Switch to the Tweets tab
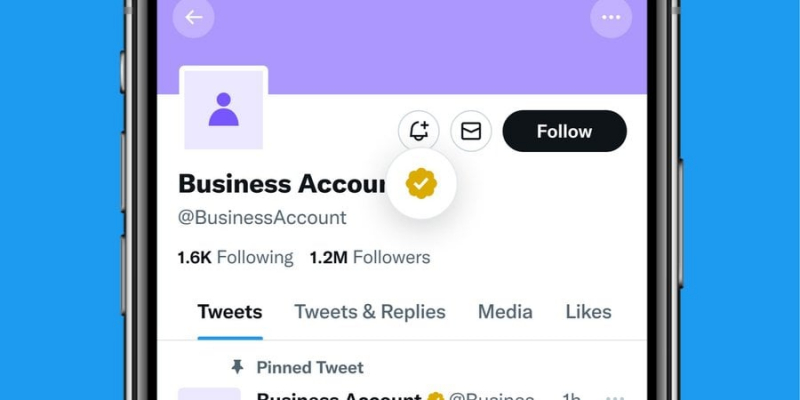This screenshot has height=400, width=800. tap(230, 312)
